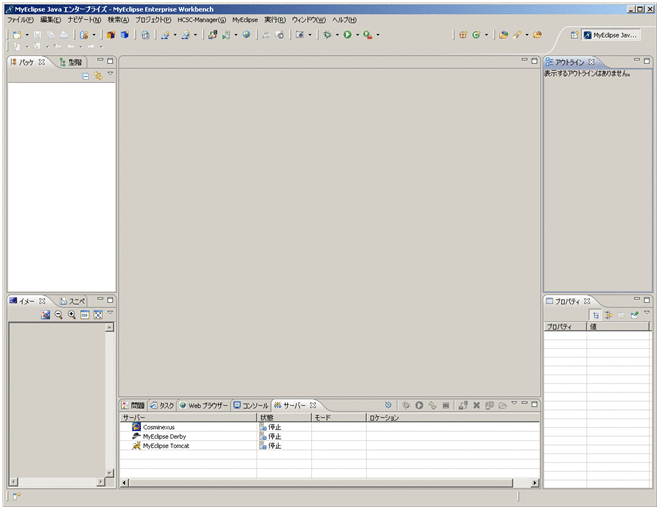
Task: Select the MyEclipse Tomcat server row
Action: [165, 446]
